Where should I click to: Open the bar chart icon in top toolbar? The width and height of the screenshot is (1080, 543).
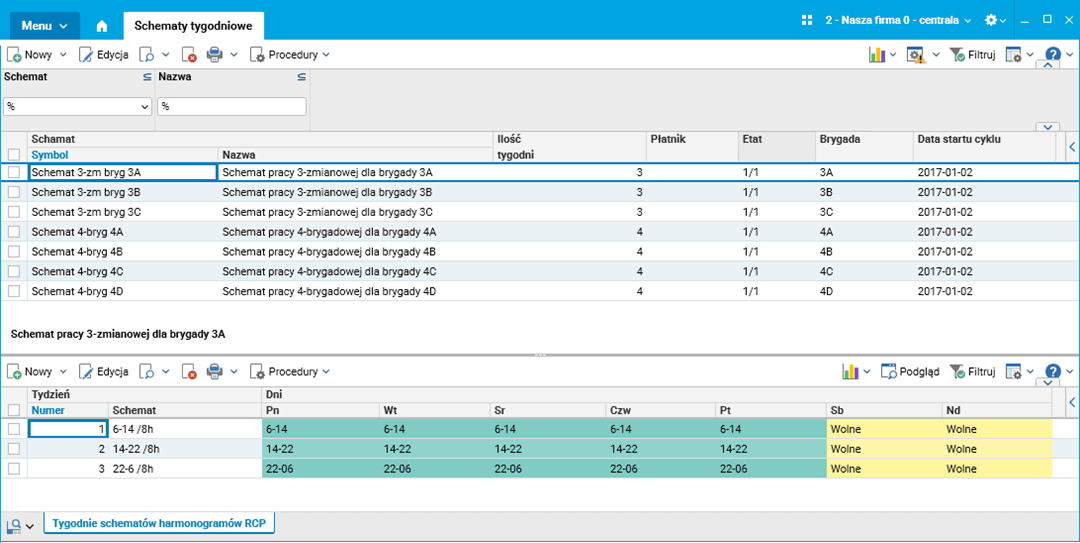[878, 55]
